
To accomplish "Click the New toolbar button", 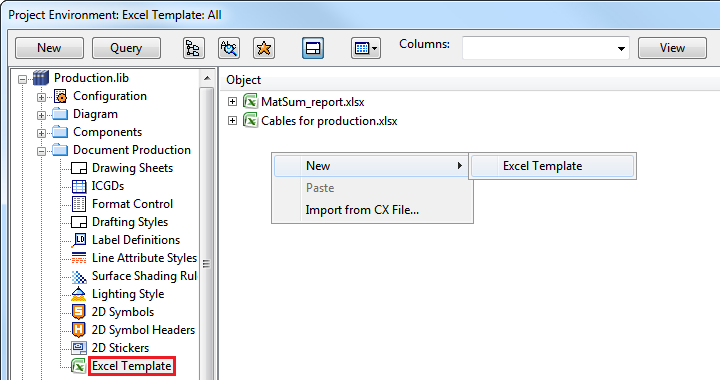I will coord(49,48).
